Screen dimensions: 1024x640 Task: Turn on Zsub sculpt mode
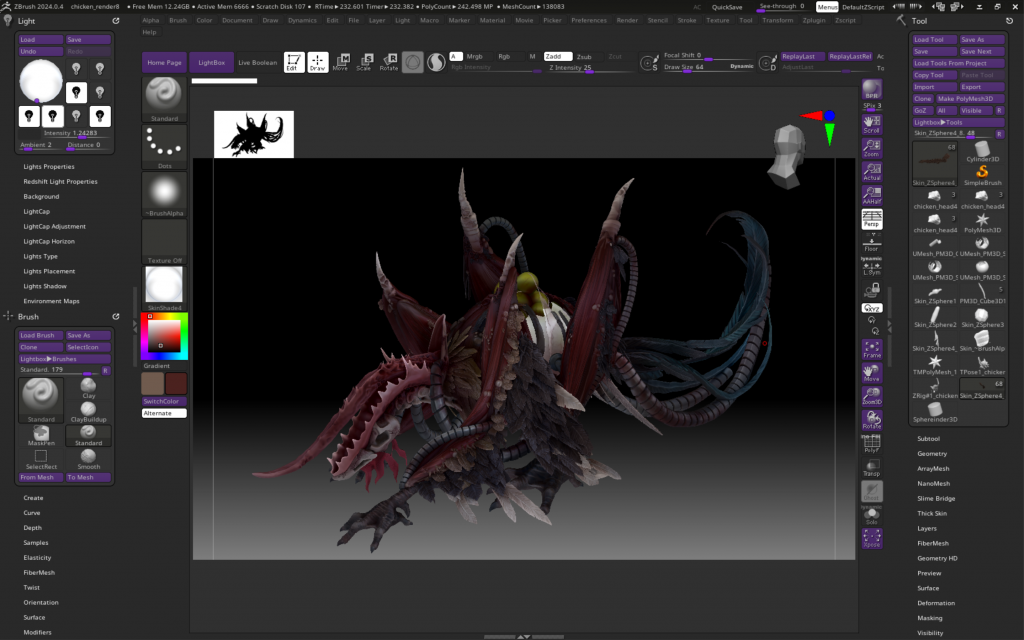pos(584,56)
